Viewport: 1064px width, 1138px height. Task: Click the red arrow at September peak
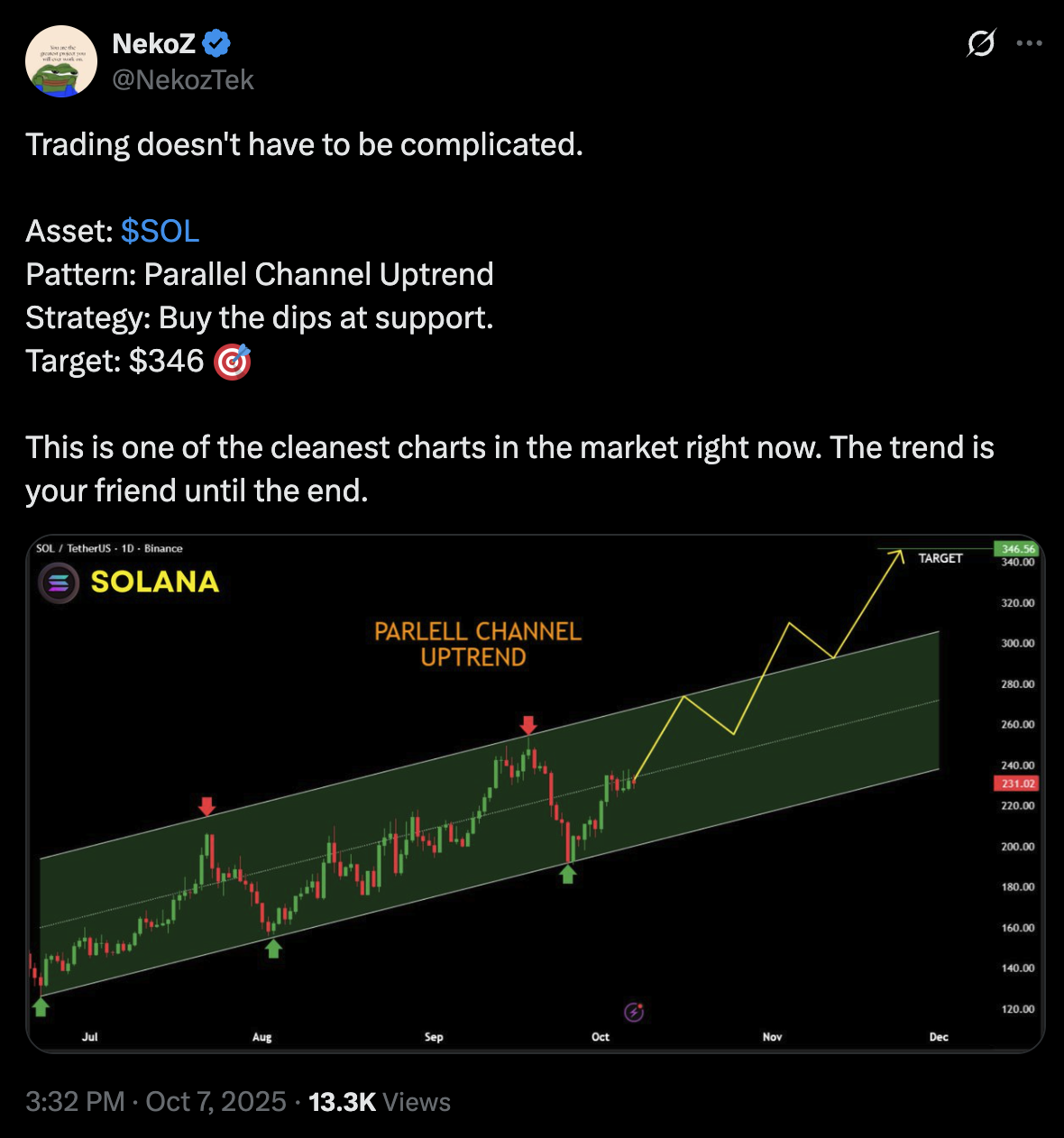[528, 725]
